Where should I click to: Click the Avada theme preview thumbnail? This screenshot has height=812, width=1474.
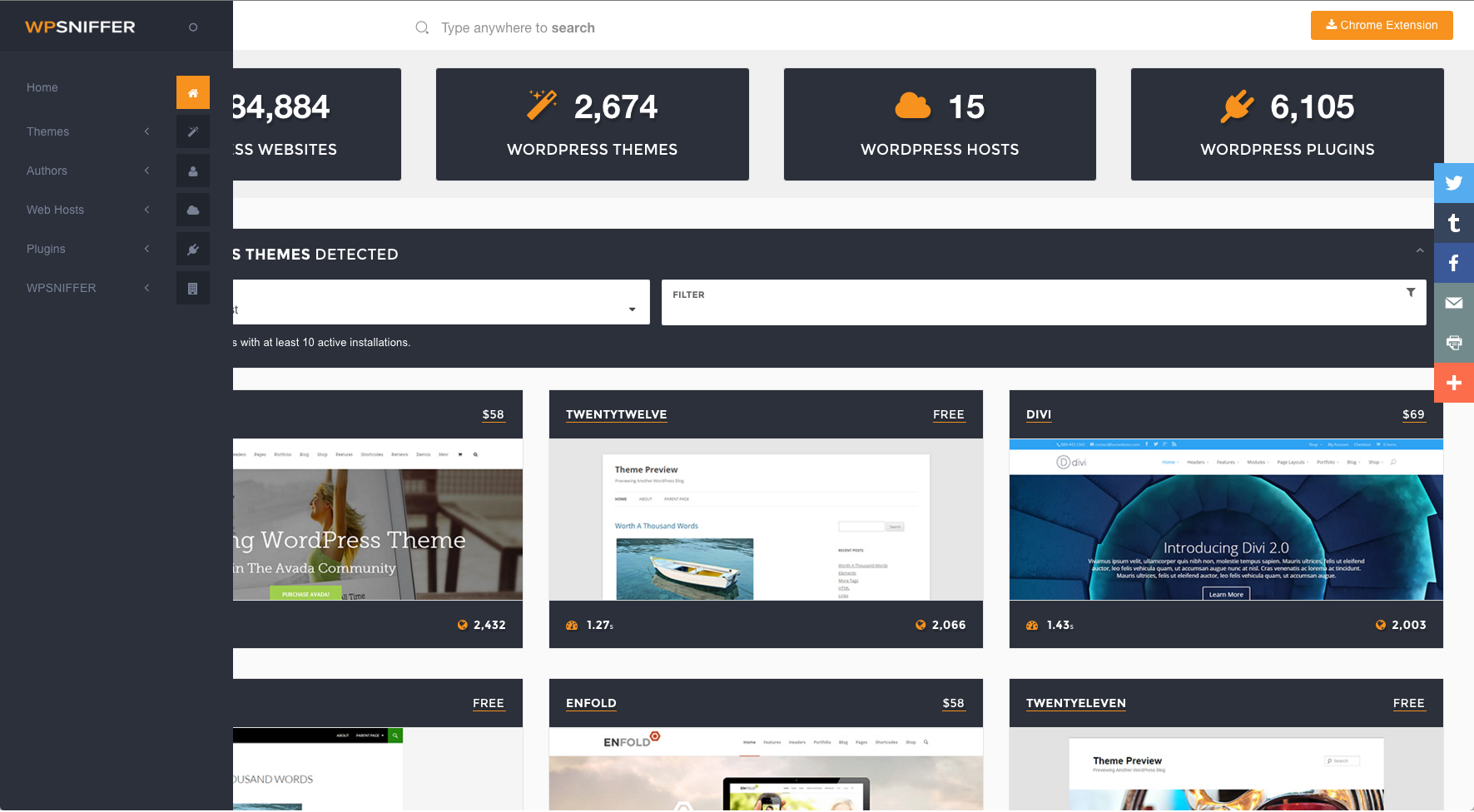pyautogui.click(x=378, y=519)
